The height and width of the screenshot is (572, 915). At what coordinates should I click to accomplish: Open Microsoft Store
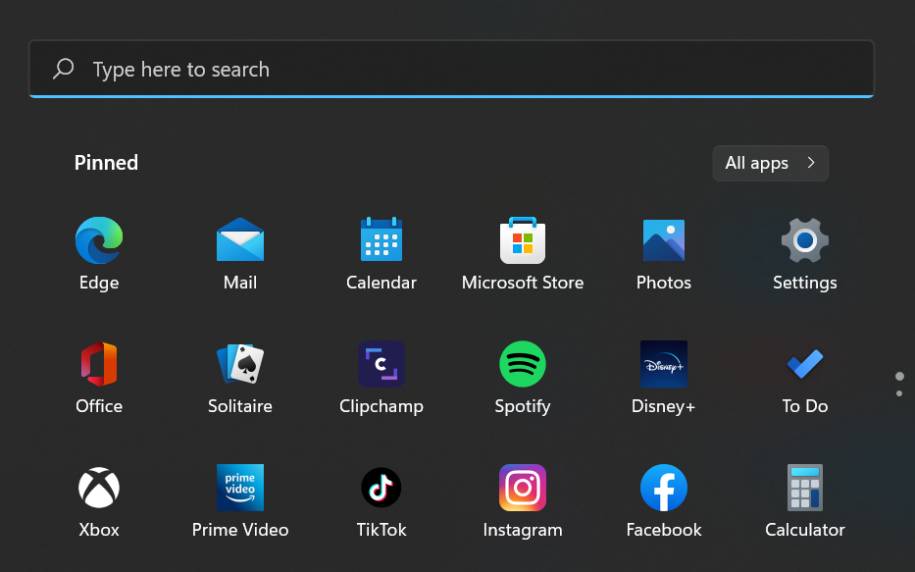tap(522, 240)
